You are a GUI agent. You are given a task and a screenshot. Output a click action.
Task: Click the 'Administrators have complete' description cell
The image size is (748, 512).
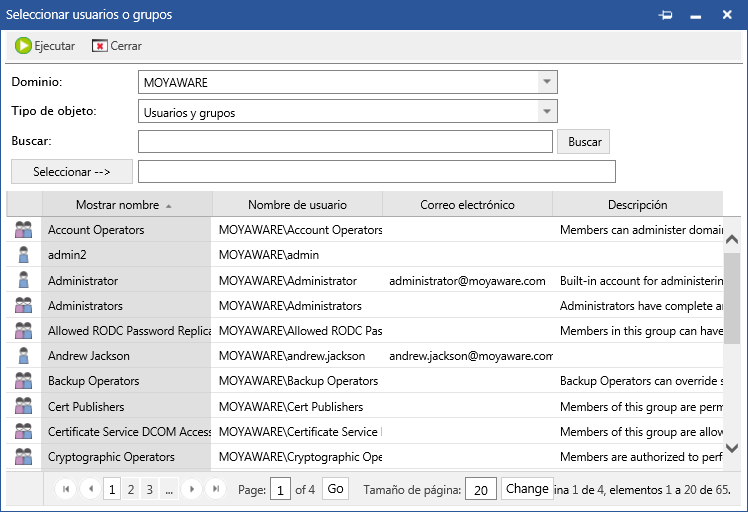638,305
